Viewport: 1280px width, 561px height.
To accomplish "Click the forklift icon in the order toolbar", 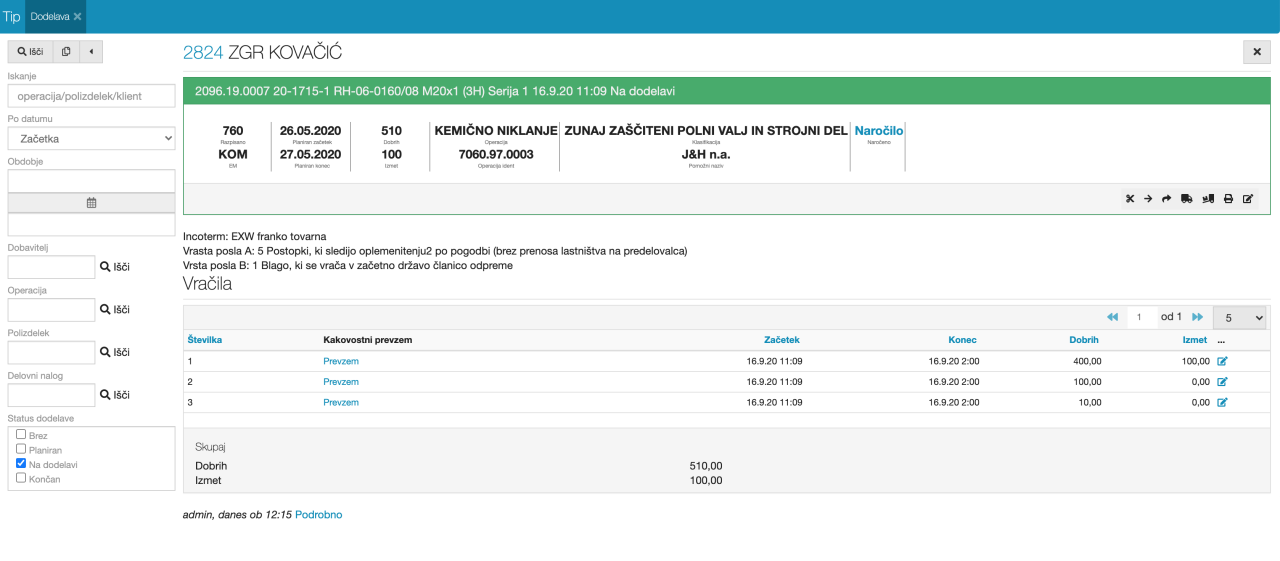I will click(1208, 199).
